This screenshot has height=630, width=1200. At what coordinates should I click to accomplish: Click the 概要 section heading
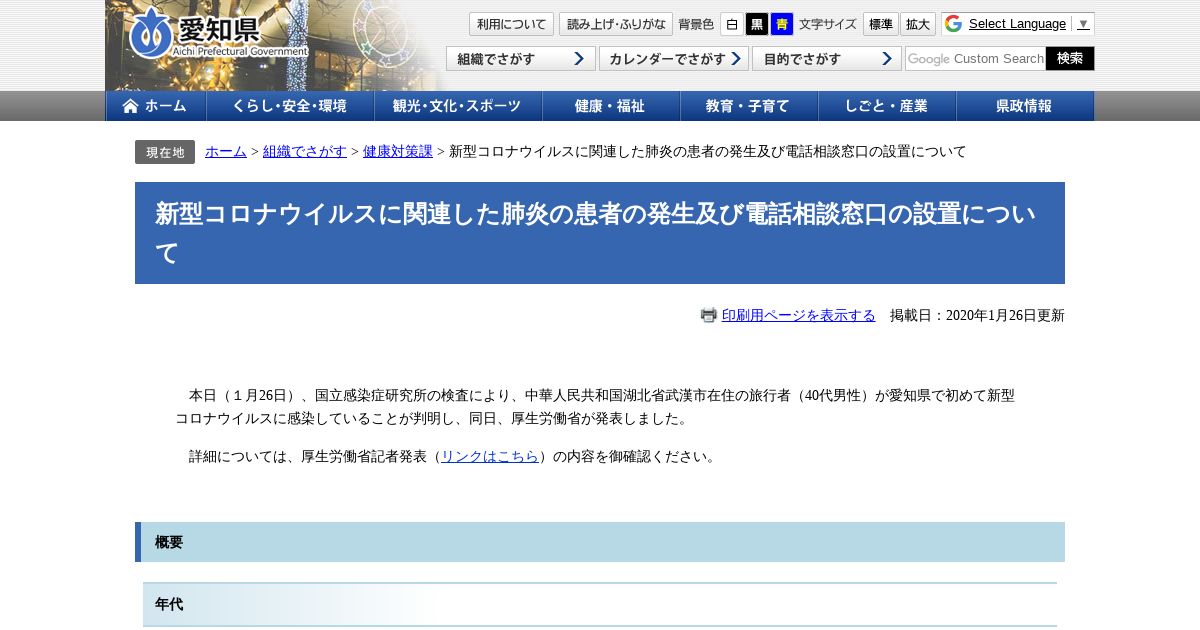pos(600,542)
